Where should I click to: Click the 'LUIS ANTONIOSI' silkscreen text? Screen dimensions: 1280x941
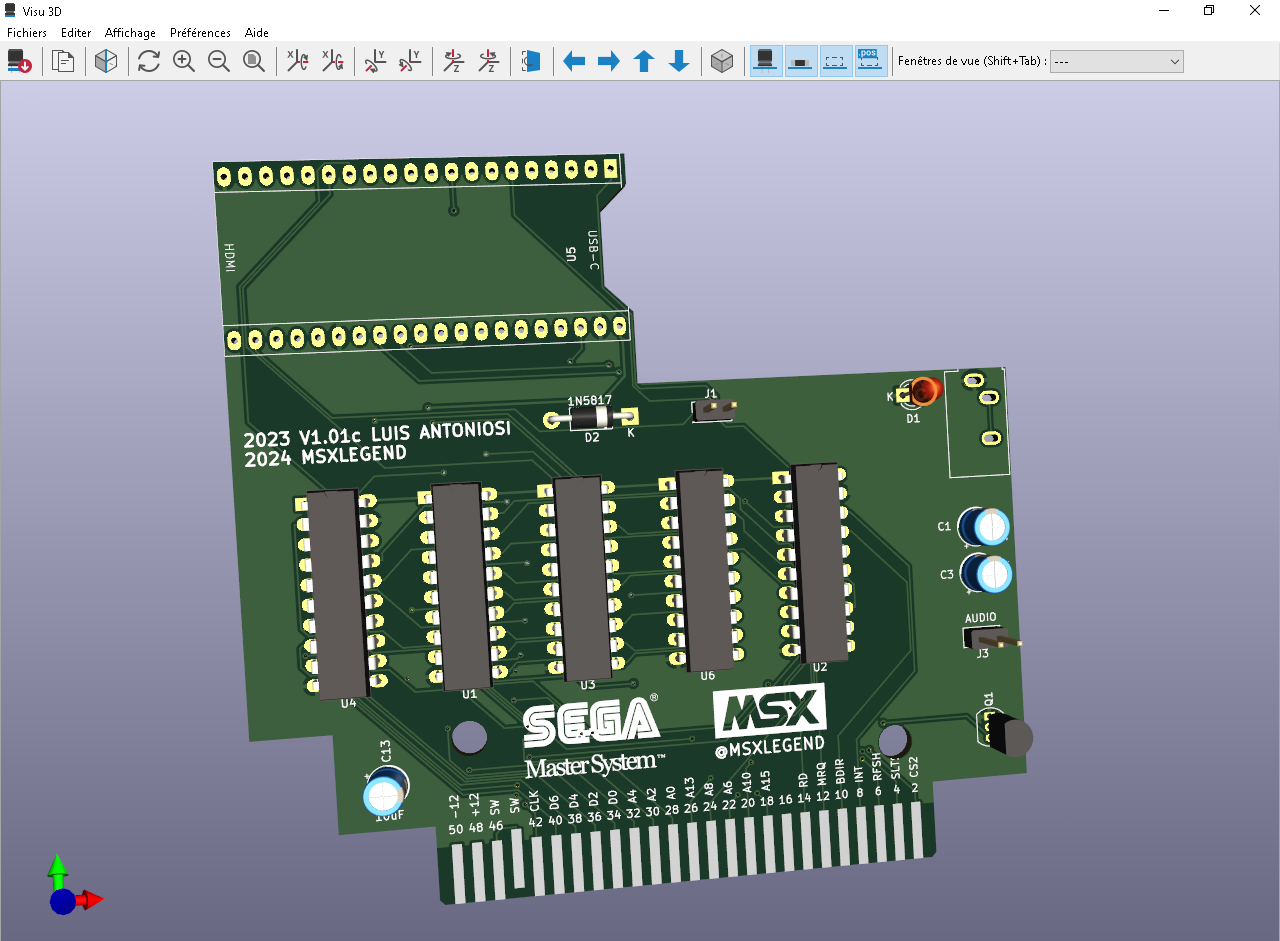pos(441,431)
